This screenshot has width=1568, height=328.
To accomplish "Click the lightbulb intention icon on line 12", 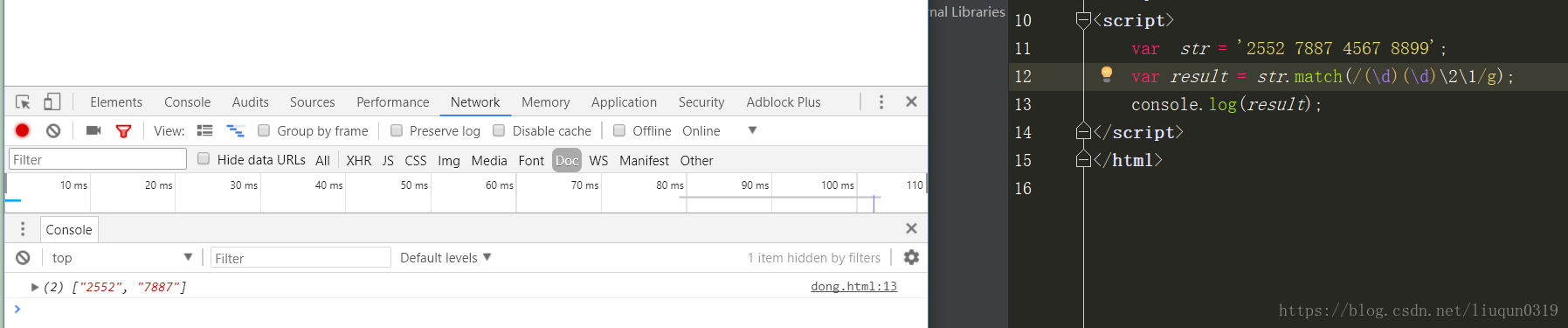I will coord(1107,74).
